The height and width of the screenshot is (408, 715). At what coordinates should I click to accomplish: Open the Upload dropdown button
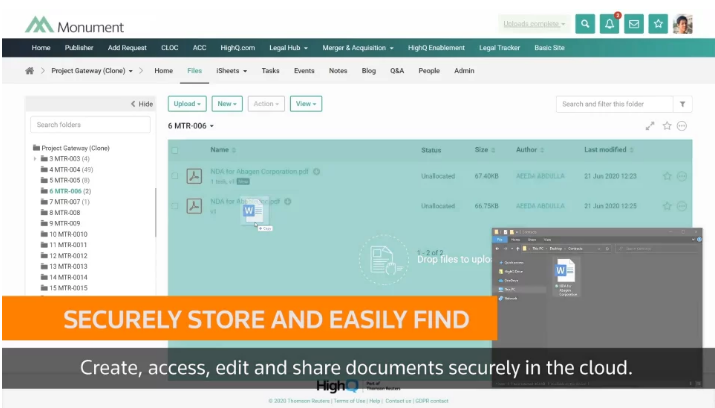click(x=187, y=103)
